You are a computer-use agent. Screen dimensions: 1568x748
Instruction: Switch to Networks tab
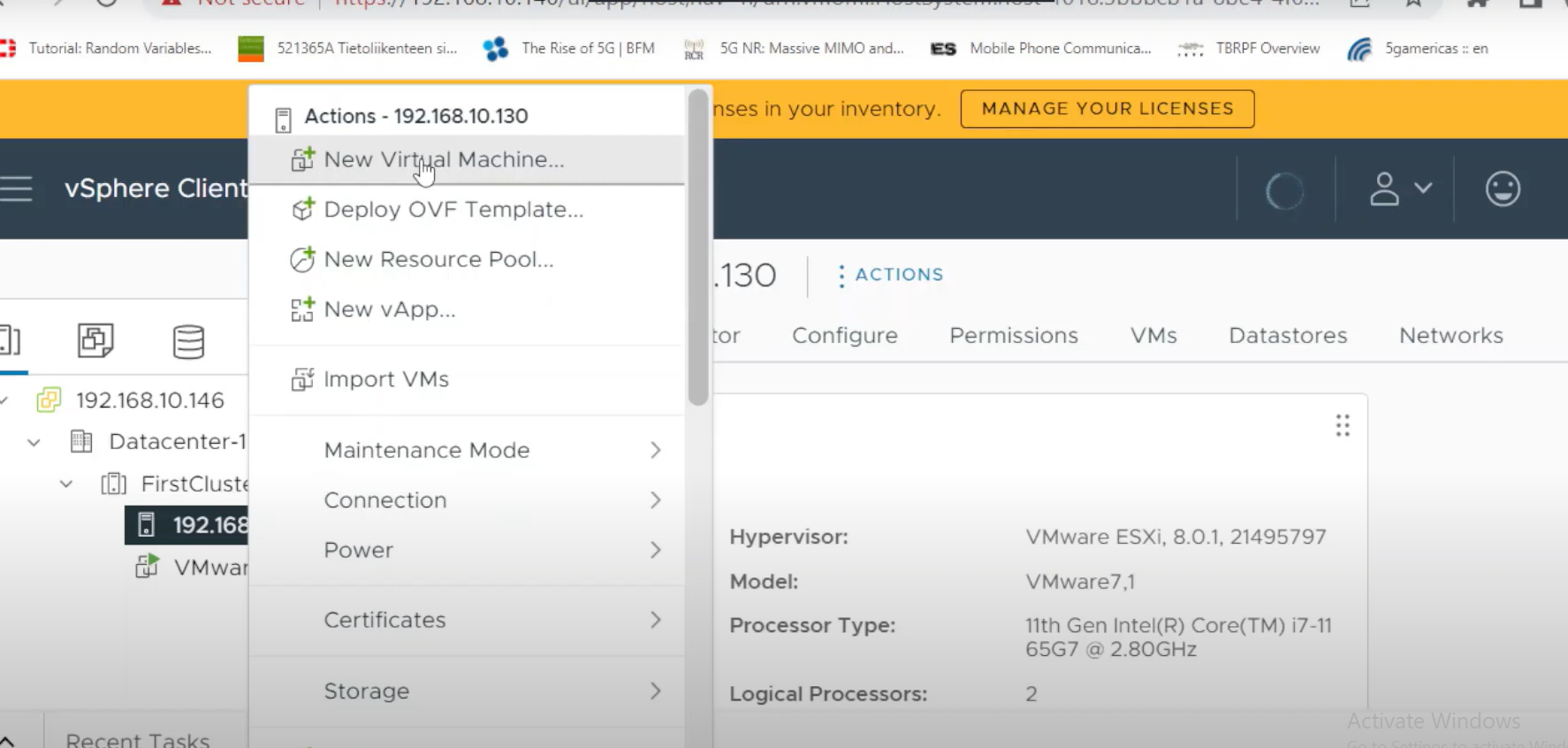click(x=1451, y=336)
